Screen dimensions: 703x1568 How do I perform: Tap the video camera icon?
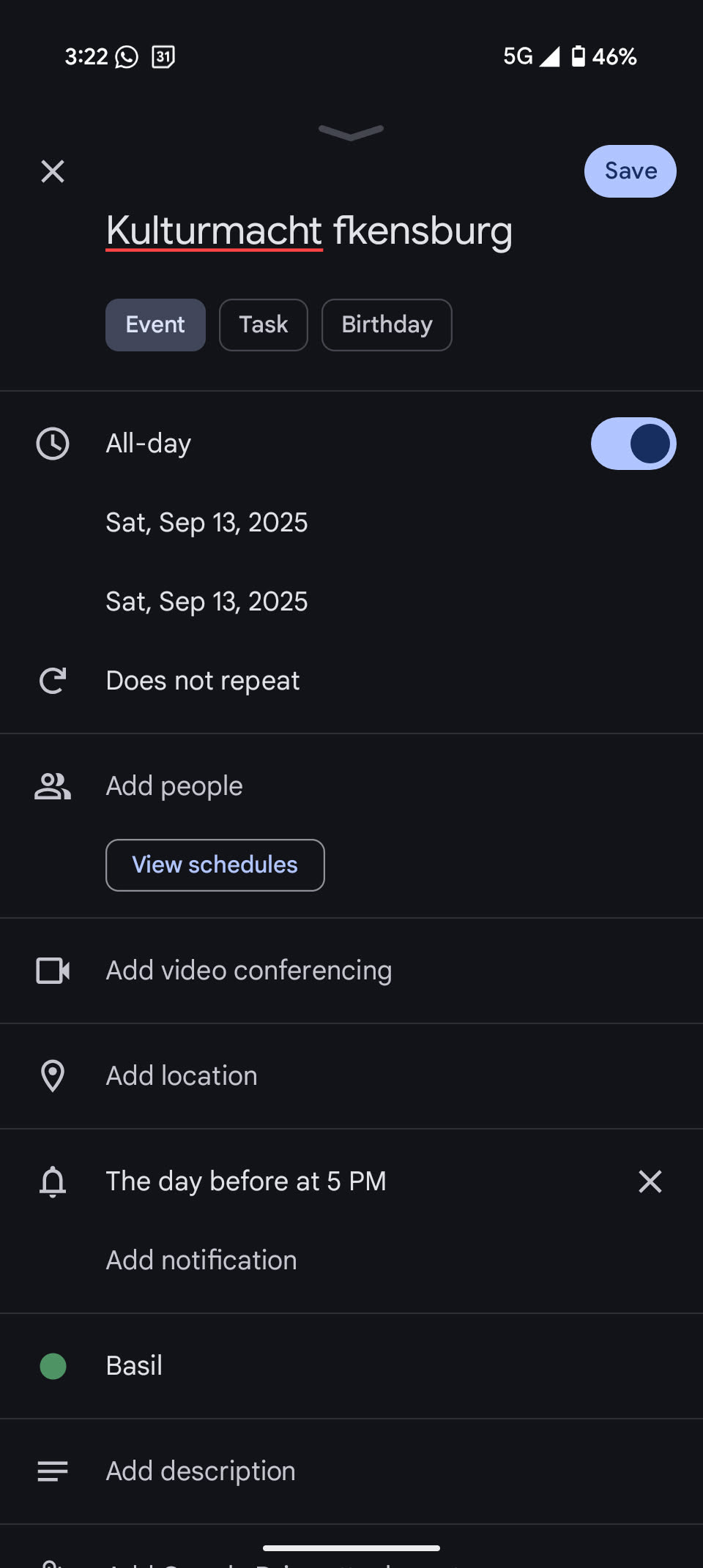coord(53,971)
